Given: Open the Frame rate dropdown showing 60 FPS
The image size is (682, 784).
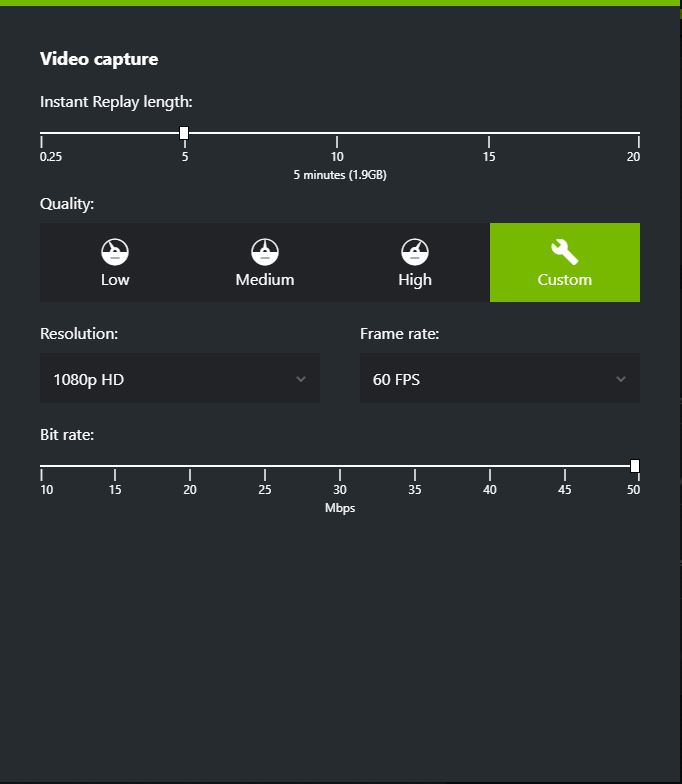Looking at the screenshot, I should 500,378.
